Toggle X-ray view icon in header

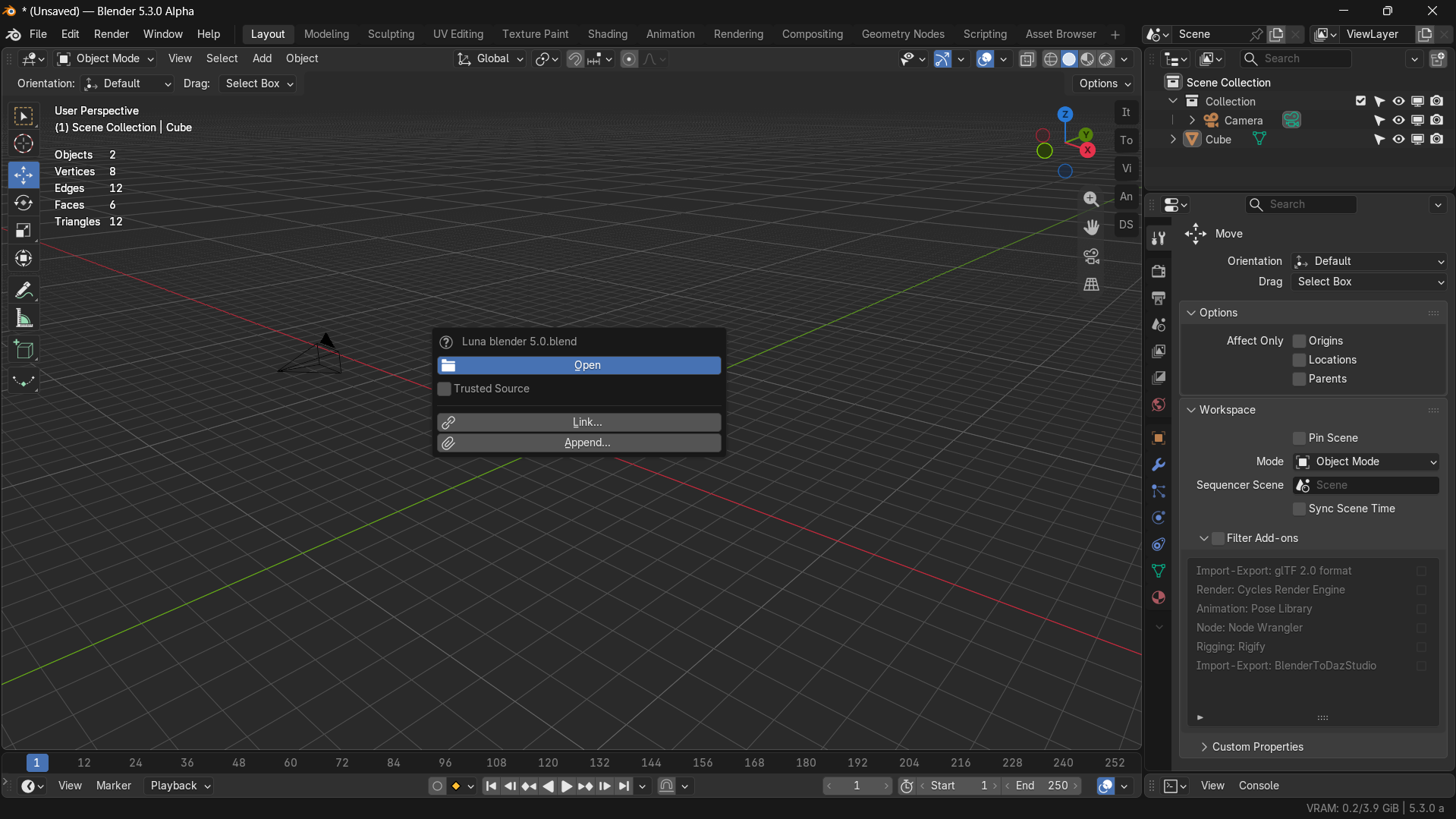pyautogui.click(x=1027, y=59)
